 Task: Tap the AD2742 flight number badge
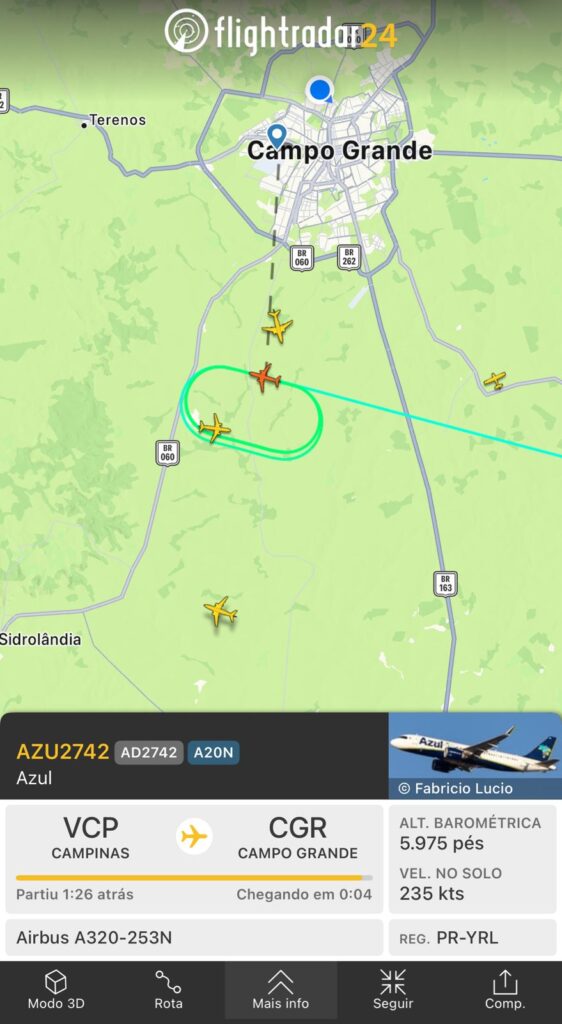click(x=149, y=752)
